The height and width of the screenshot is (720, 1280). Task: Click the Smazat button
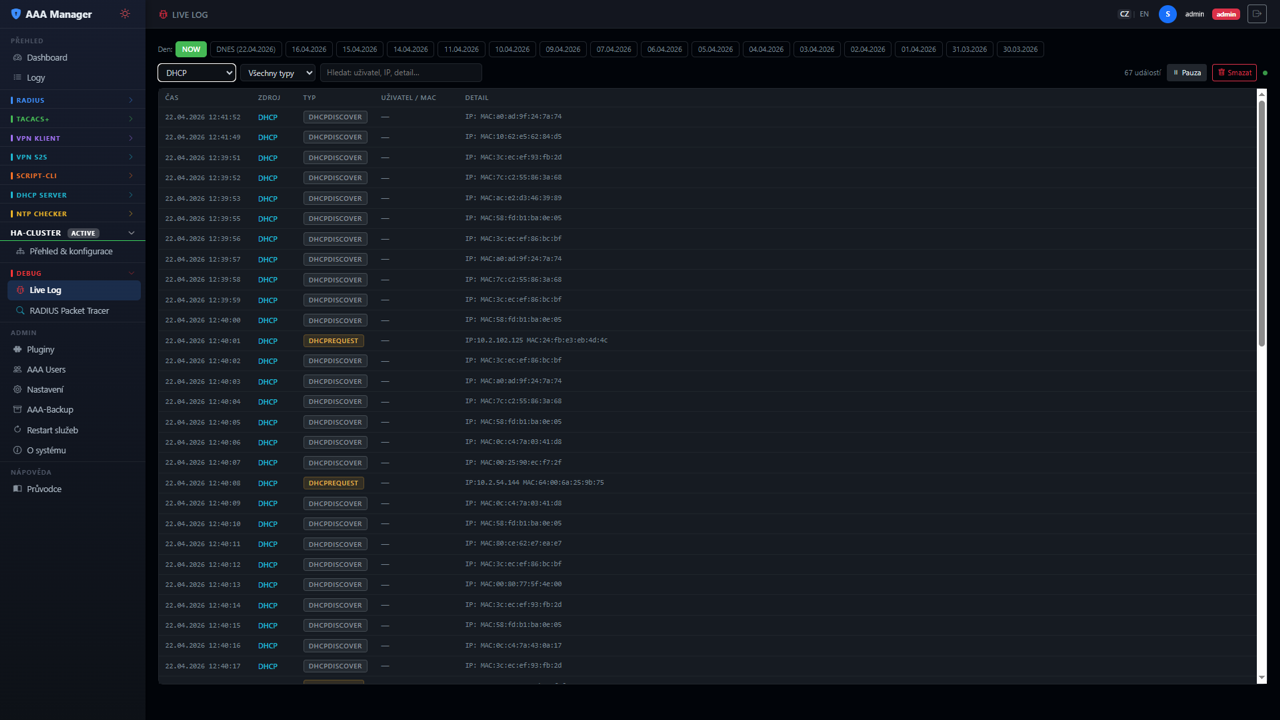pos(1234,73)
